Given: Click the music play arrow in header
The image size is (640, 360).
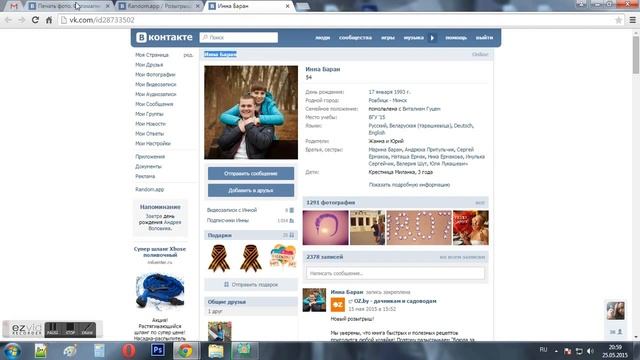Looking at the screenshot, I should pos(432,38).
